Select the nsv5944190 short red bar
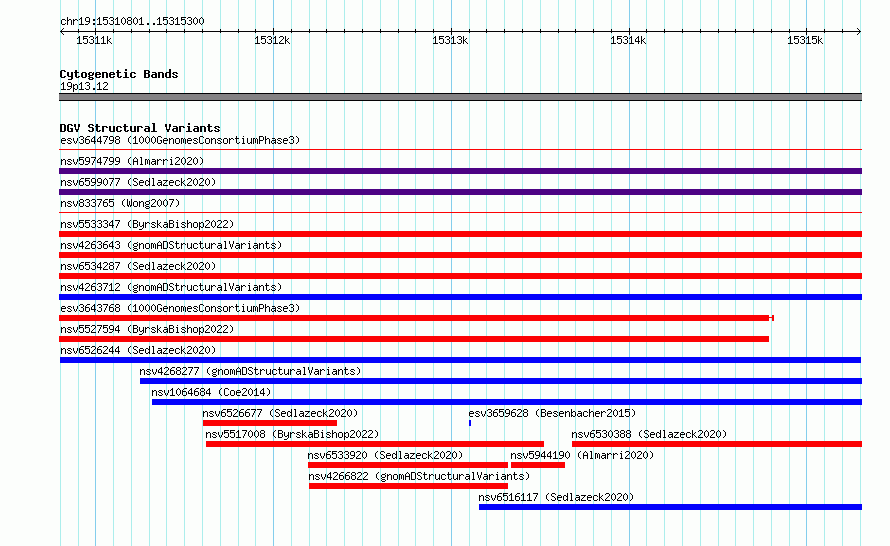Viewport: 890px width, 546px height. coord(538,465)
